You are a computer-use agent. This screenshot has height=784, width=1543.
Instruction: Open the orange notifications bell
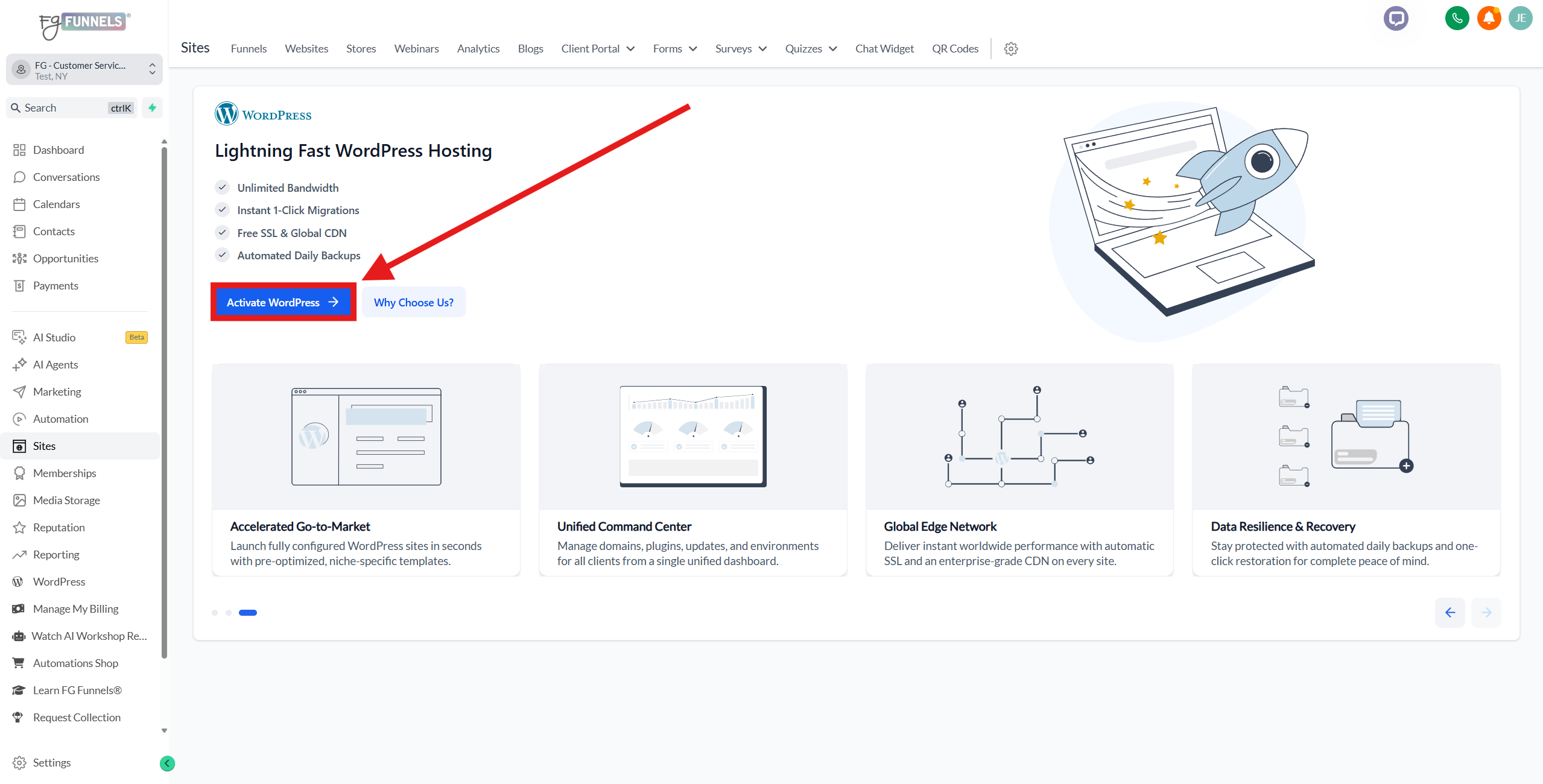coord(1489,18)
